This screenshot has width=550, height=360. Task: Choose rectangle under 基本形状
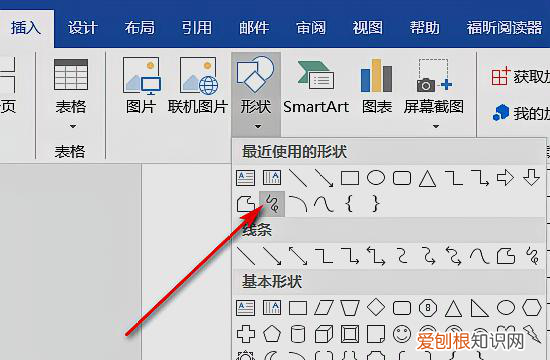(x=298, y=308)
